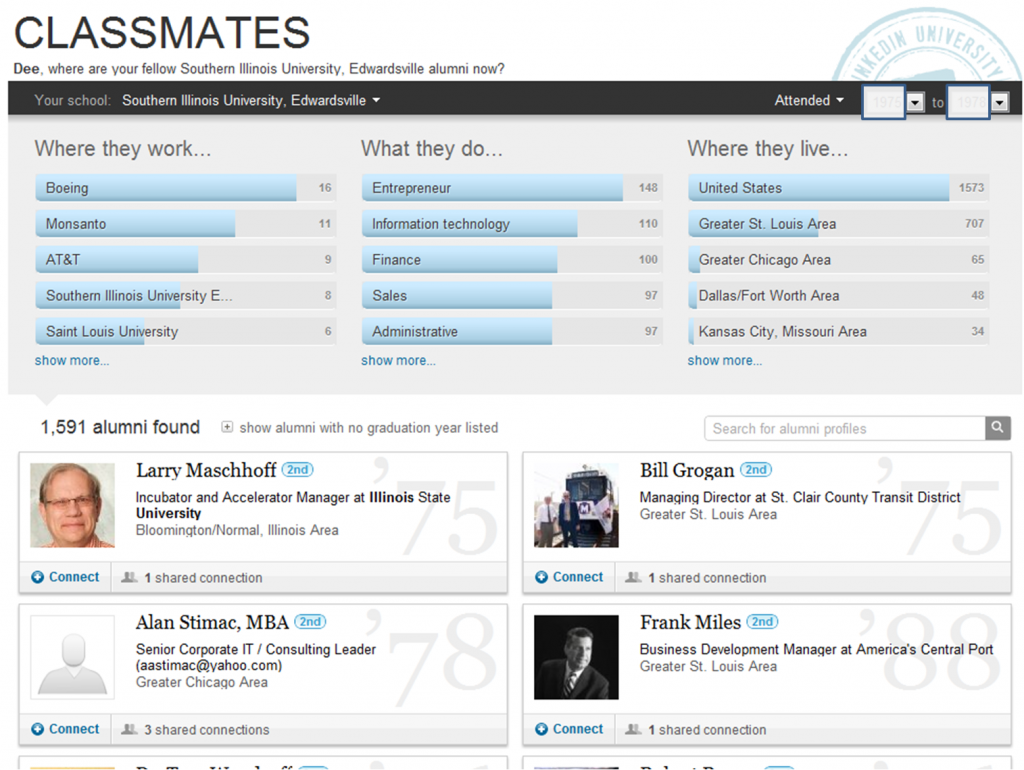Open the Your school dropdown
This screenshot has height=770, width=1024.
pos(251,101)
